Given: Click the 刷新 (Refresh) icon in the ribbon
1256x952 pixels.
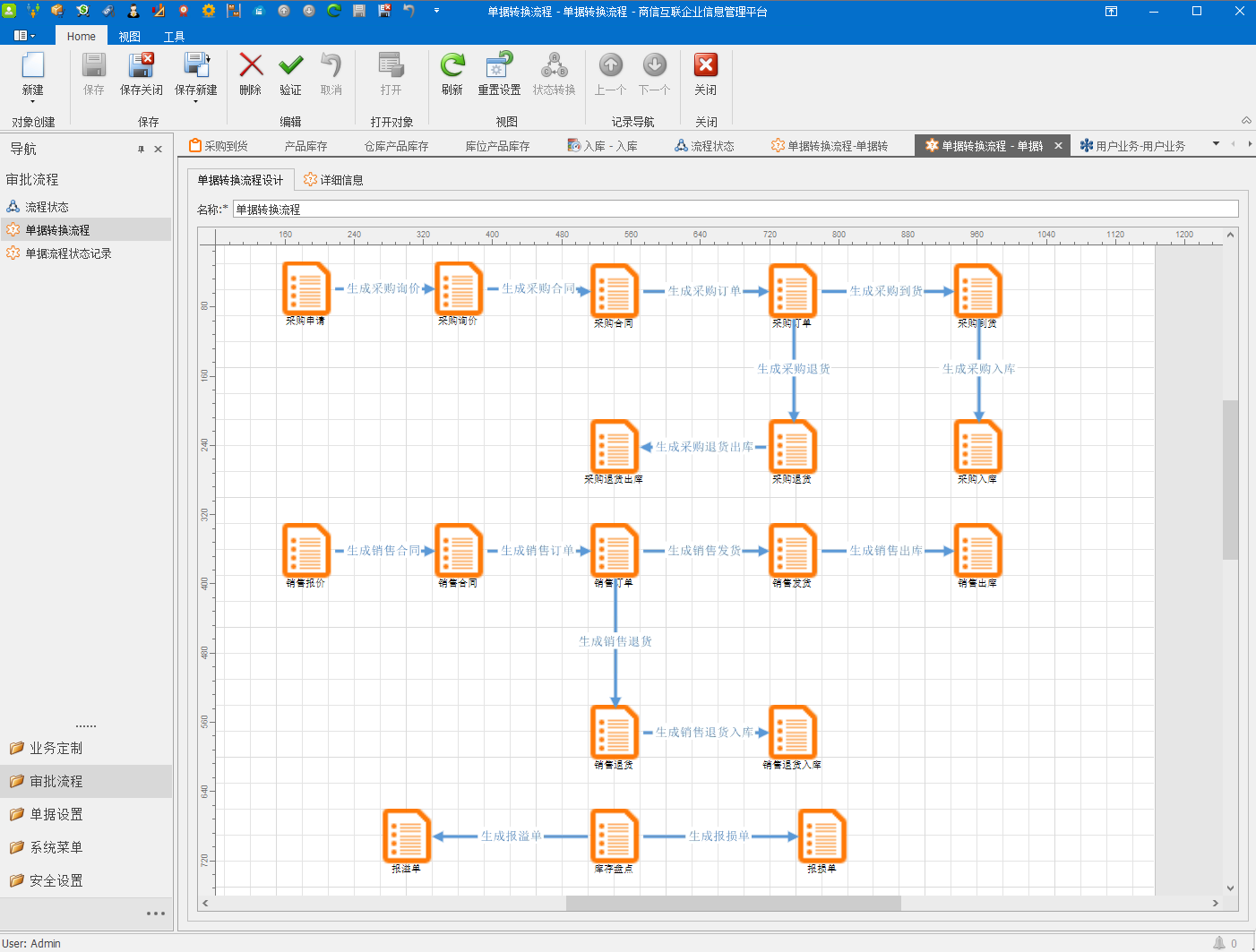Looking at the screenshot, I should pyautogui.click(x=452, y=65).
